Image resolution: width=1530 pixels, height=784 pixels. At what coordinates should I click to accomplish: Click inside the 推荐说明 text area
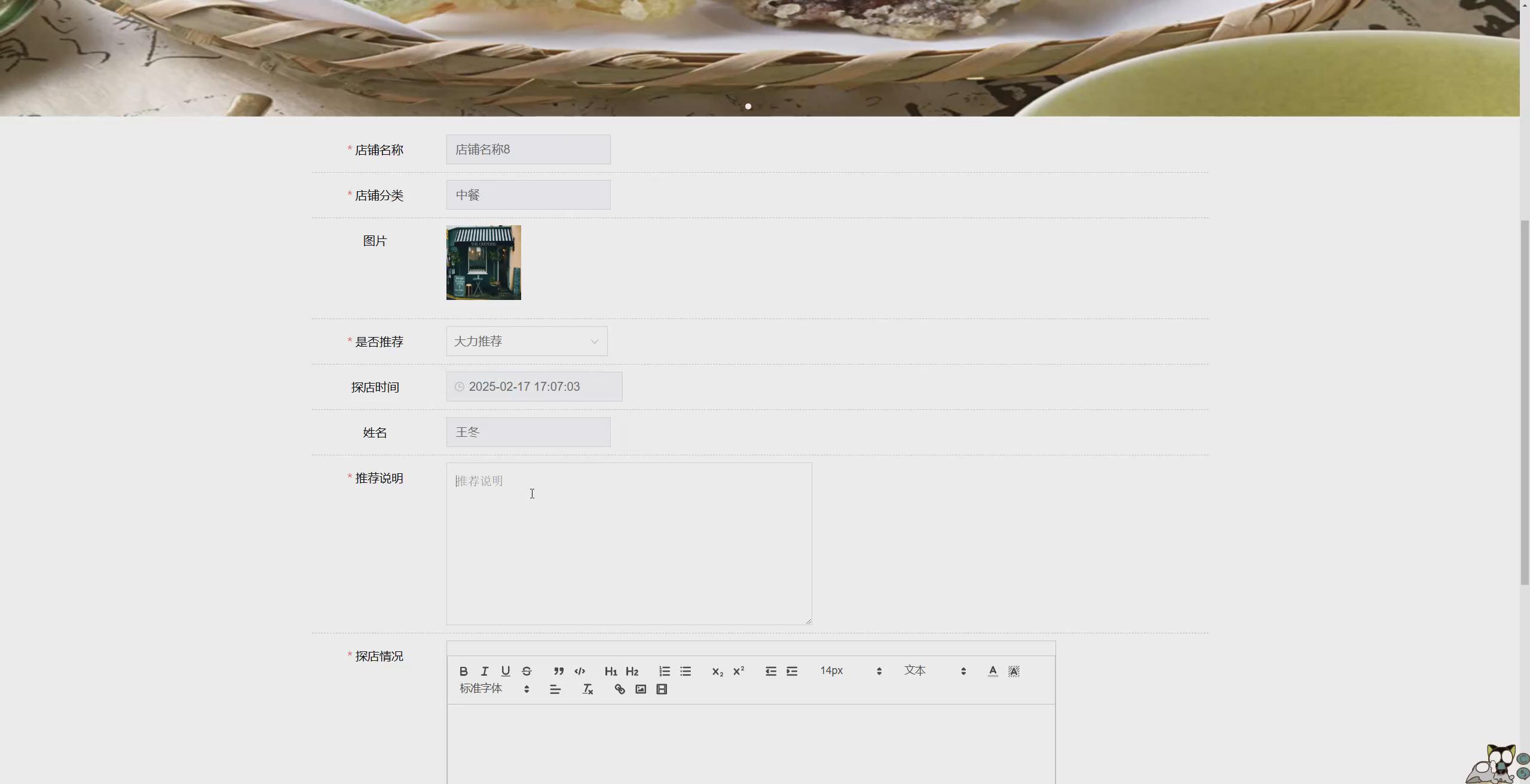(x=629, y=544)
